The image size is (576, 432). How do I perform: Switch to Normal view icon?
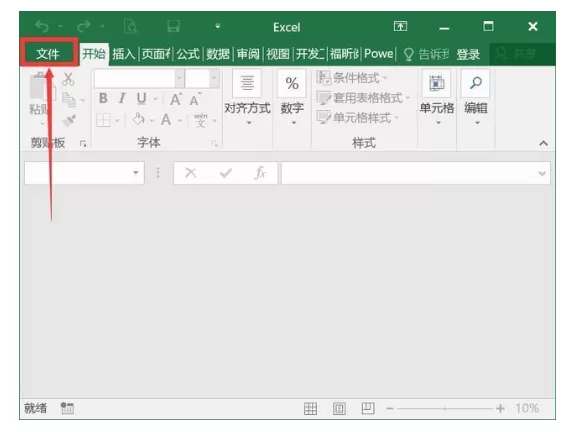click(310, 408)
